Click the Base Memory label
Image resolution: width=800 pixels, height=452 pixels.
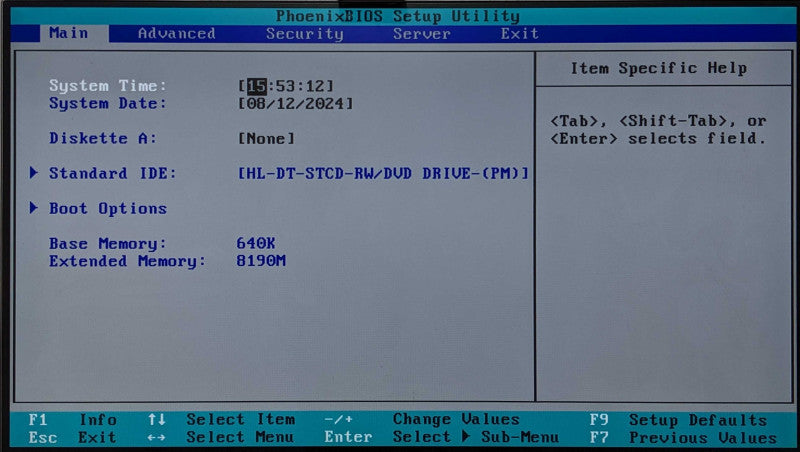[x=108, y=244]
